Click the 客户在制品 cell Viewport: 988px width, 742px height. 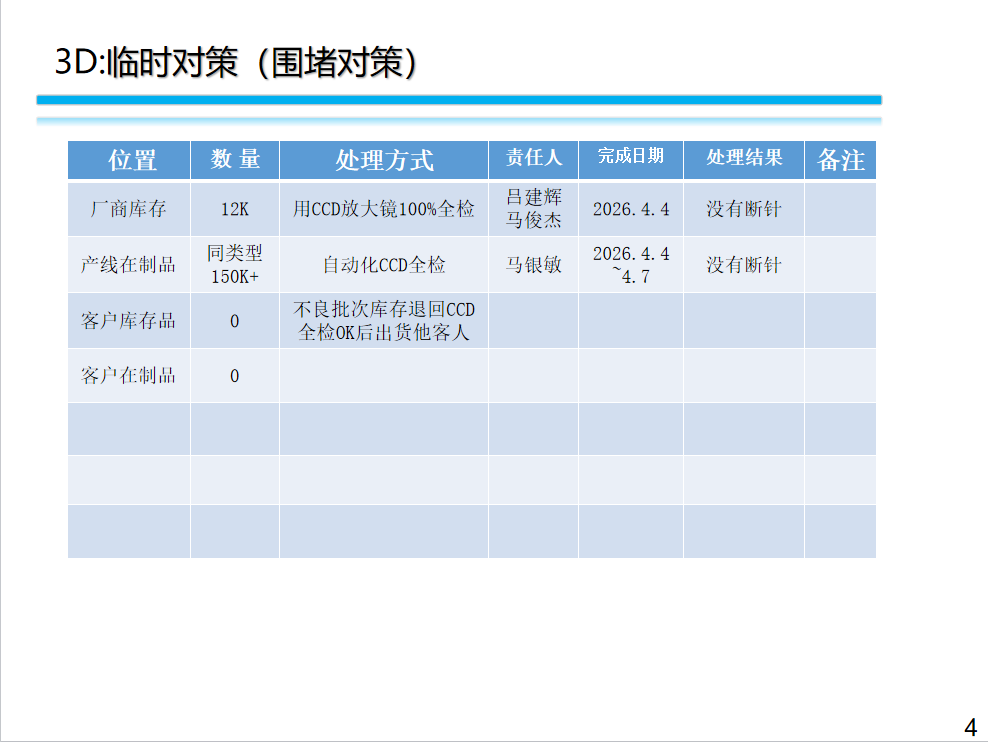coord(129,376)
